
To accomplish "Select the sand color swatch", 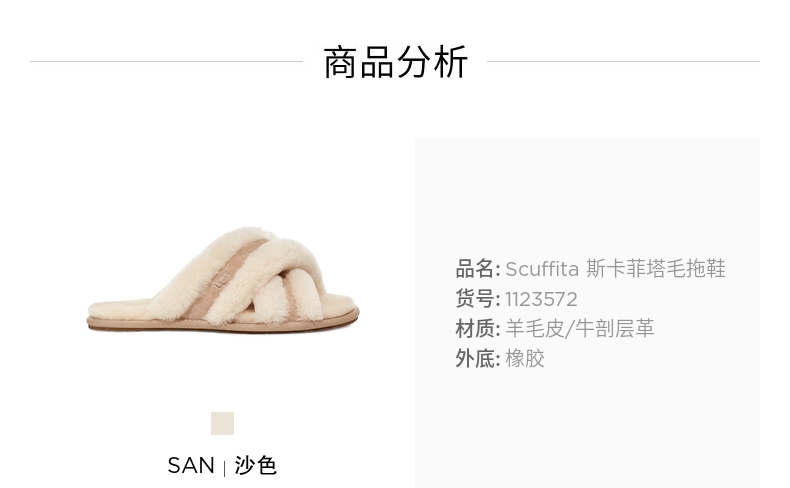I will (222, 423).
